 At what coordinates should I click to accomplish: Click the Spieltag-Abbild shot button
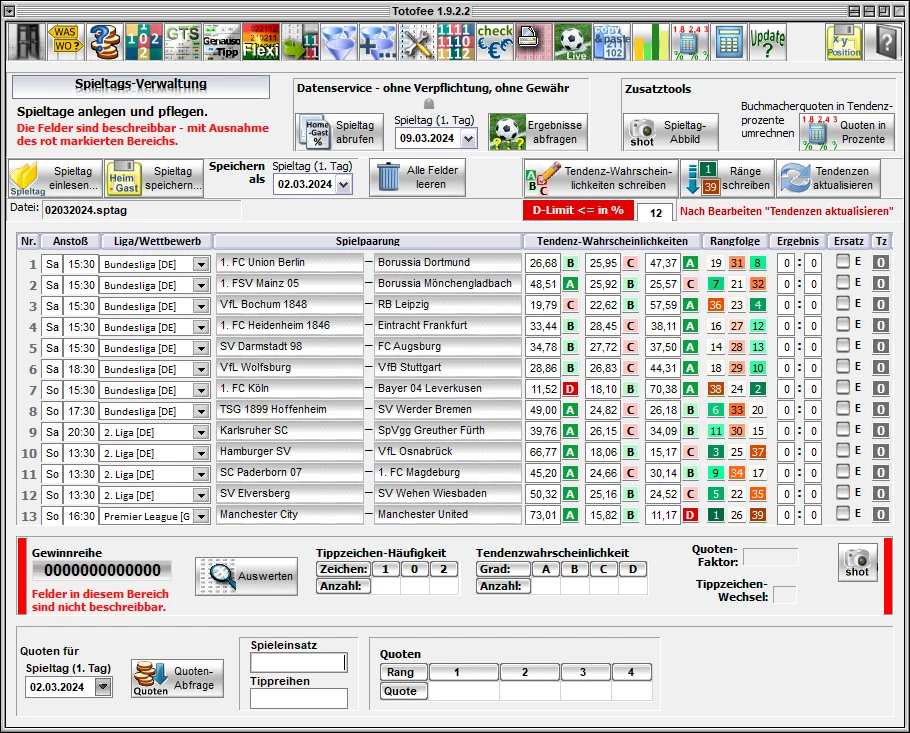point(671,132)
